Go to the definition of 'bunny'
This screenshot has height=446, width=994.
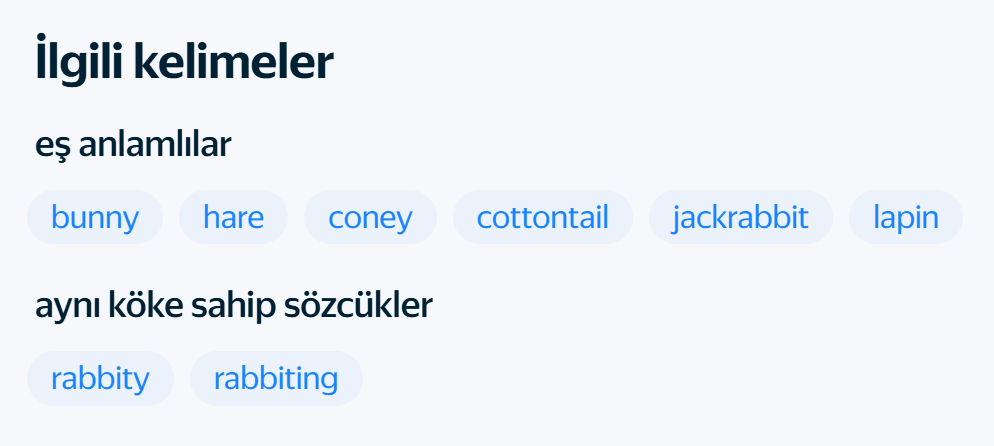pos(95,217)
